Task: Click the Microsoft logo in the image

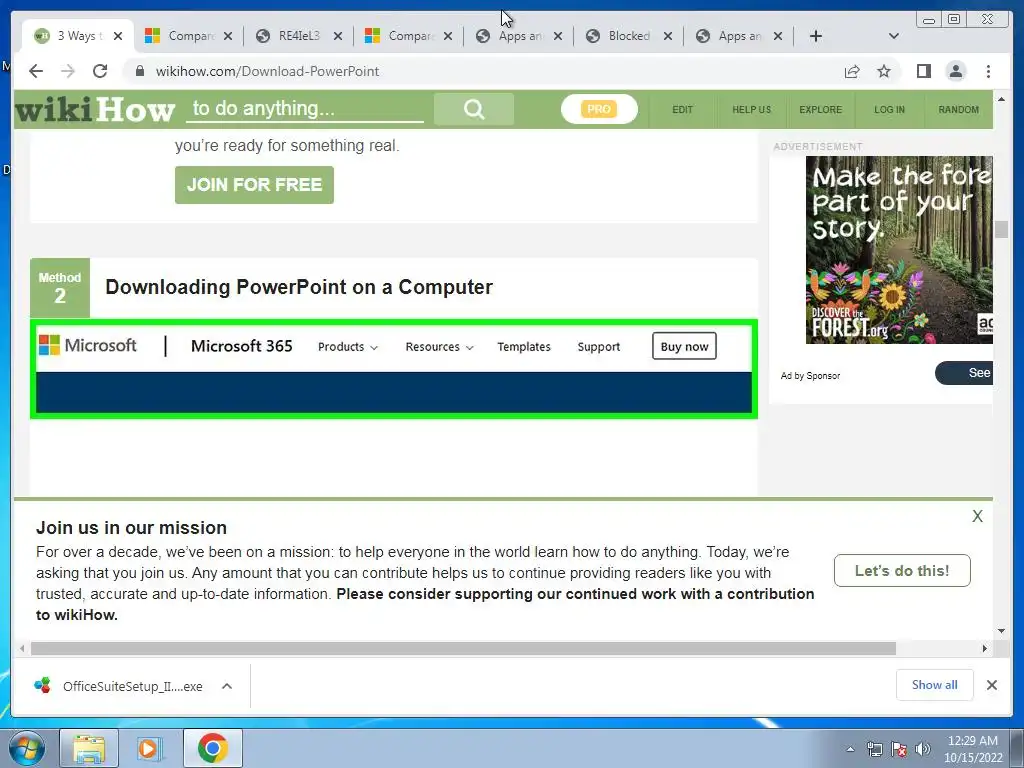Action: click(x=88, y=345)
